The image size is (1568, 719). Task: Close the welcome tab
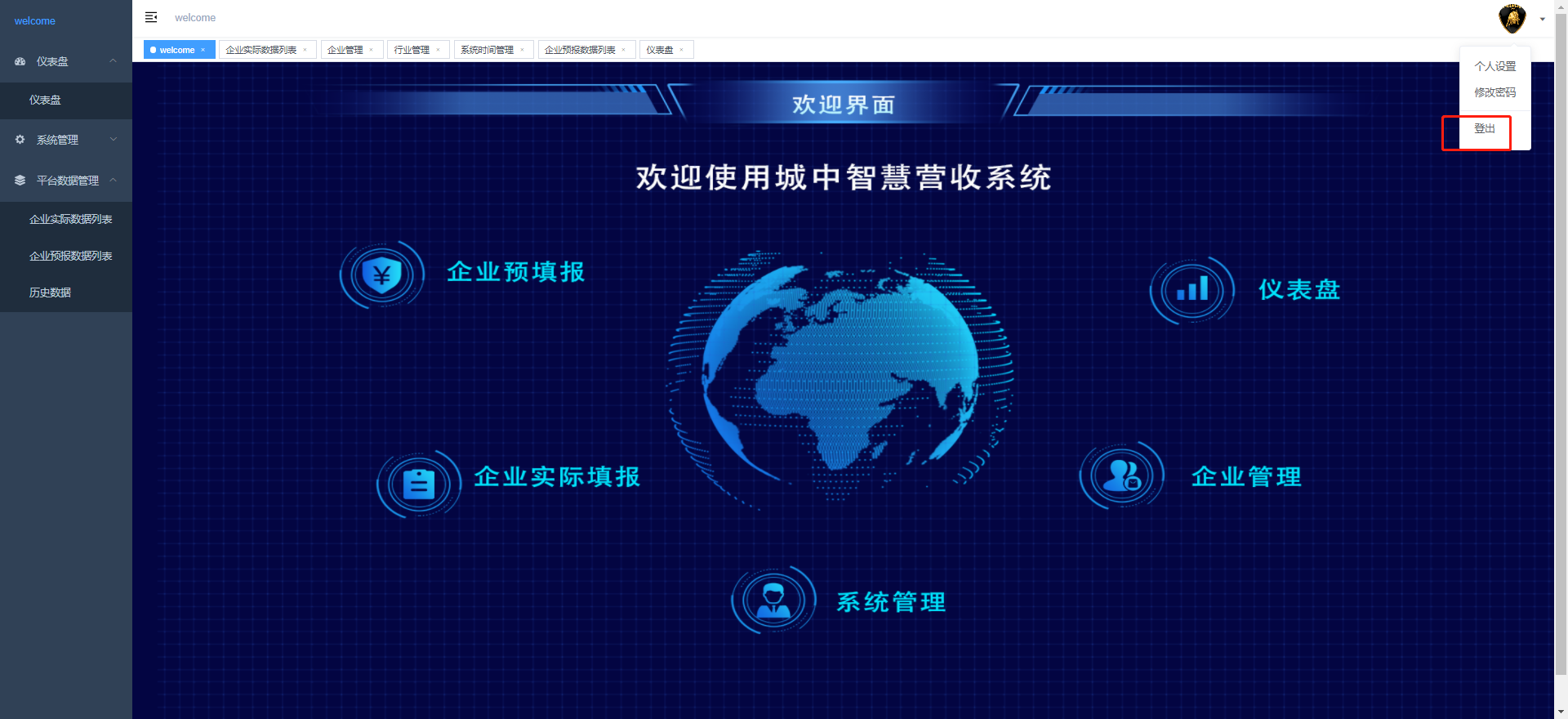(x=203, y=50)
